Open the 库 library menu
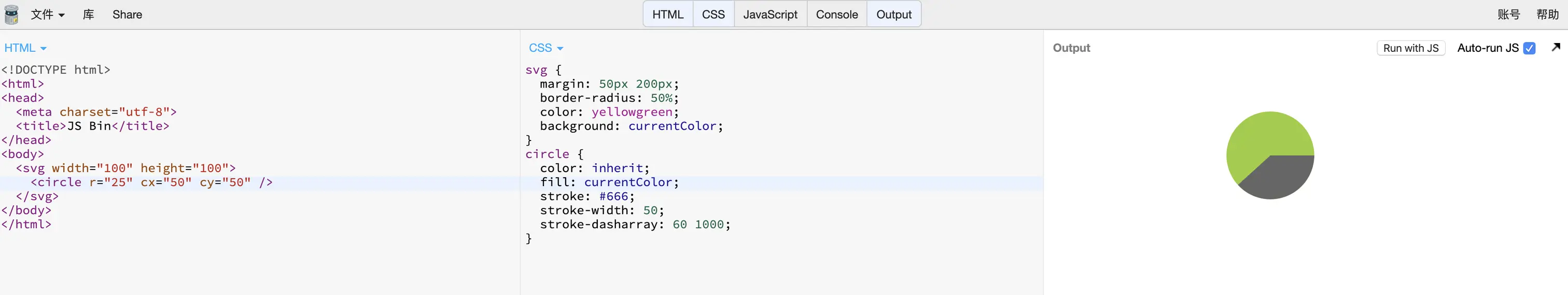Image resolution: width=1568 pixels, height=295 pixels. (x=88, y=15)
